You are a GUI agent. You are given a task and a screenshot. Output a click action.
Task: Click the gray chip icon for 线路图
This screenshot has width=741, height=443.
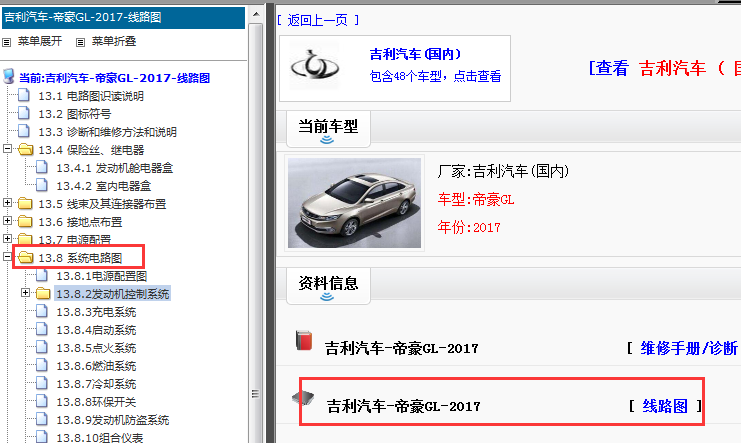(303, 398)
